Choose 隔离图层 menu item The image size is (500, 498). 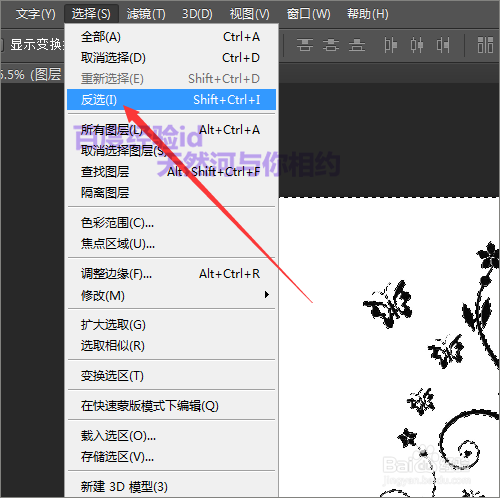pos(171,192)
